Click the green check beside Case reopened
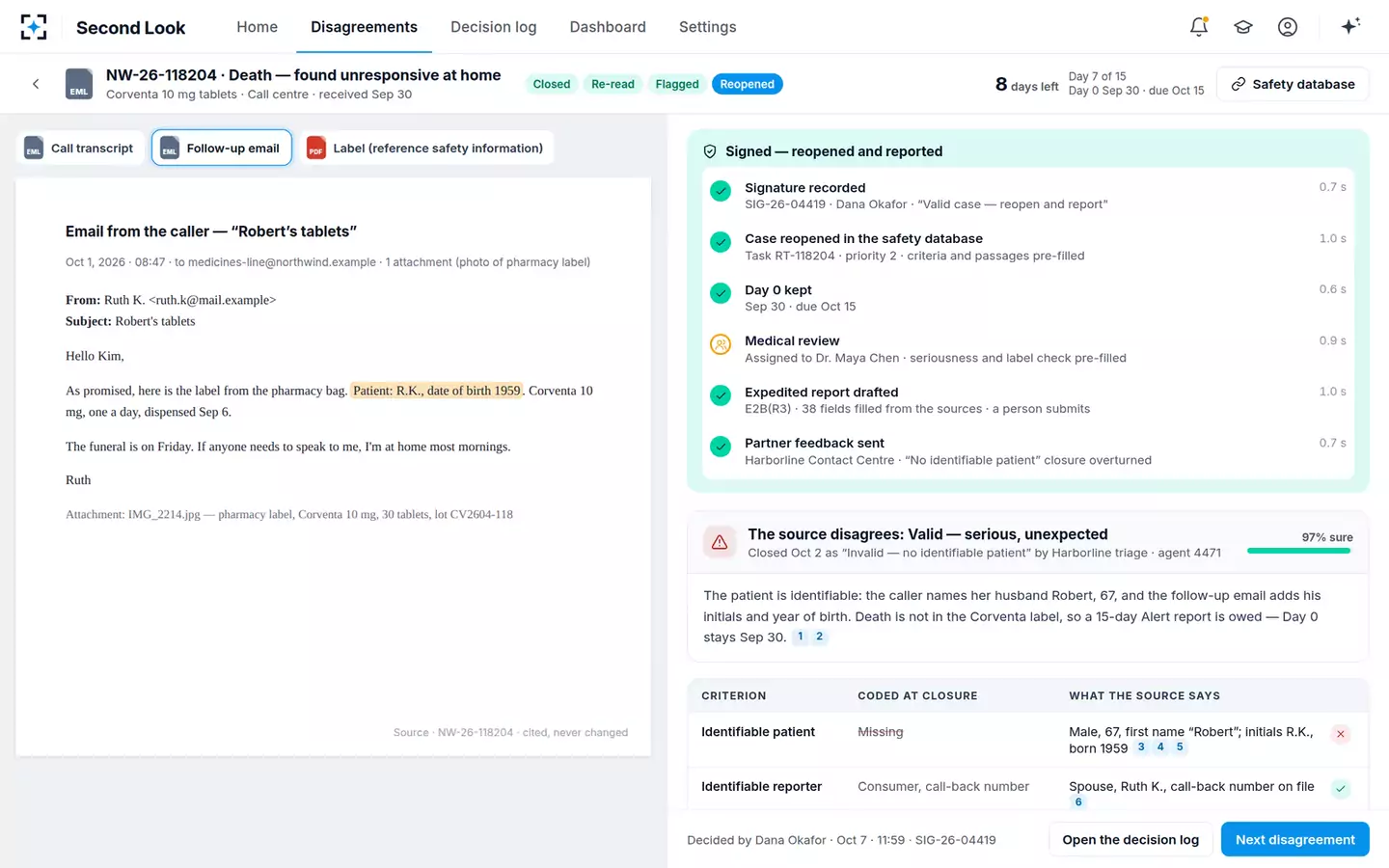This screenshot has width=1389, height=868. click(x=721, y=242)
